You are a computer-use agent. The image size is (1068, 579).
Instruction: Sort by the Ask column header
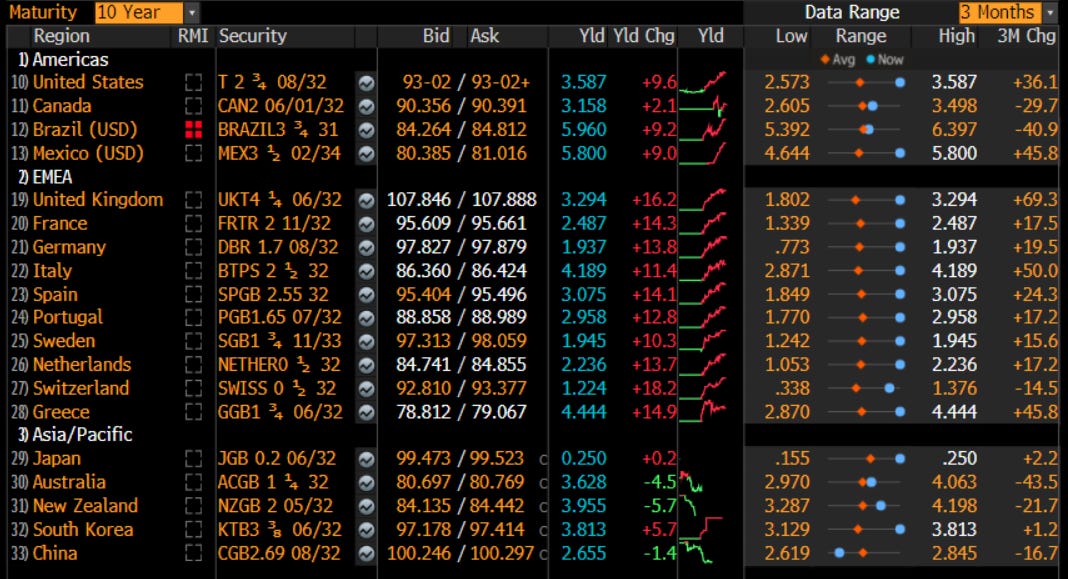click(484, 36)
